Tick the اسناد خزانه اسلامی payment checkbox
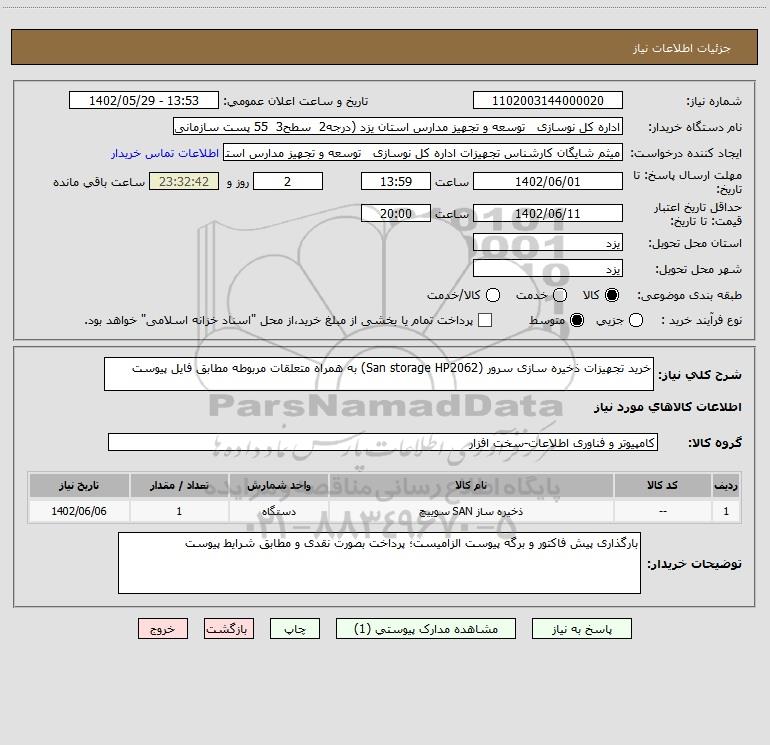 485,320
